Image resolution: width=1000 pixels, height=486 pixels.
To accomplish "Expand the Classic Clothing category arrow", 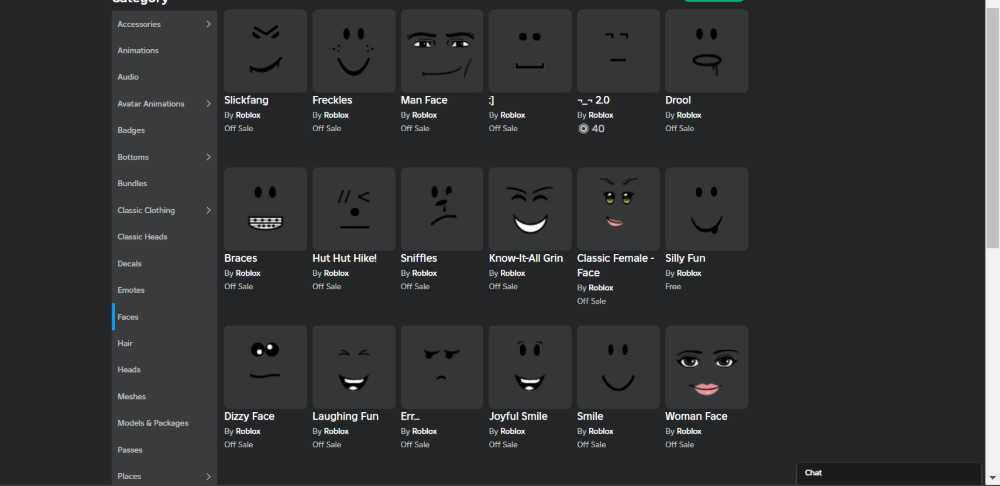I will [208, 210].
